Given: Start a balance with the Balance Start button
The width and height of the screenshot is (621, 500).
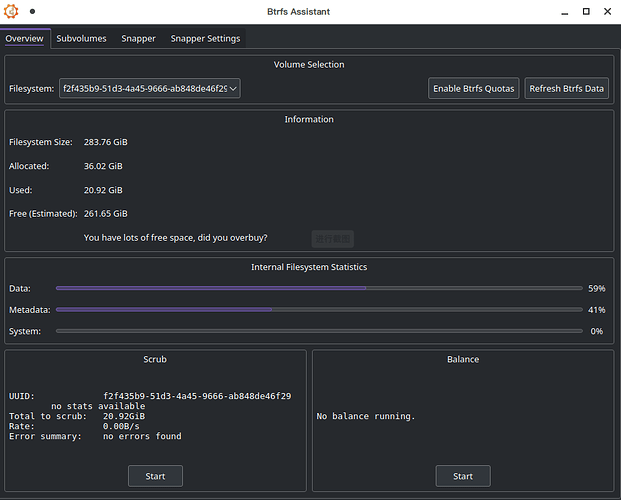Looking at the screenshot, I should point(463,476).
